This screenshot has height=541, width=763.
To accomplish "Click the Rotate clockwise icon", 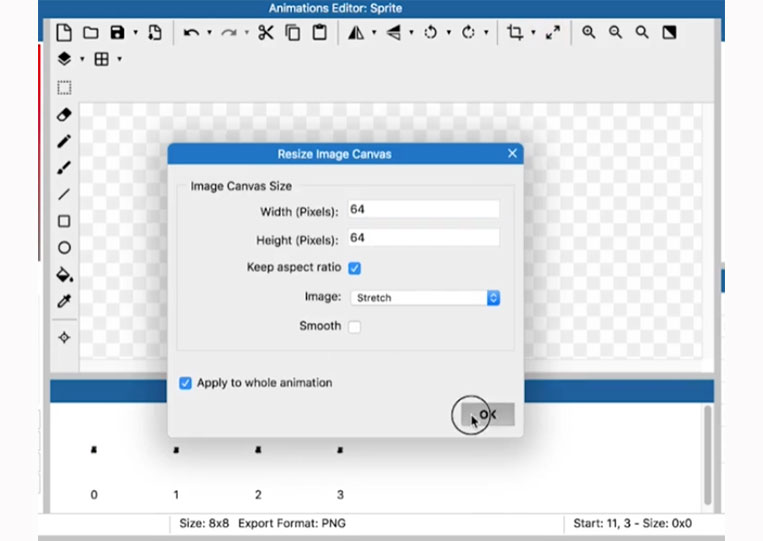I will pyautogui.click(x=468, y=33).
